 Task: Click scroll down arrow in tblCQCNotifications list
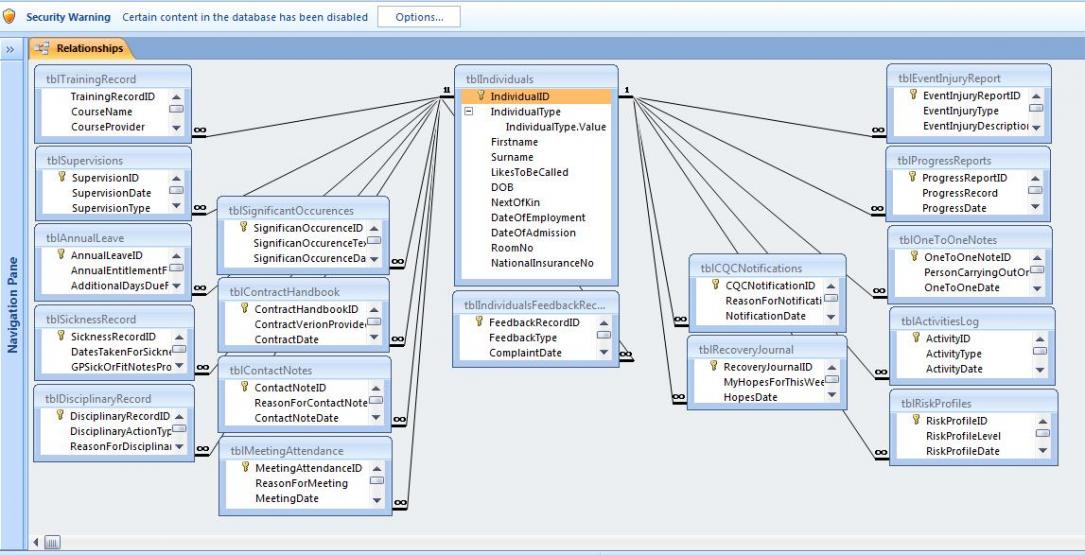(x=830, y=317)
